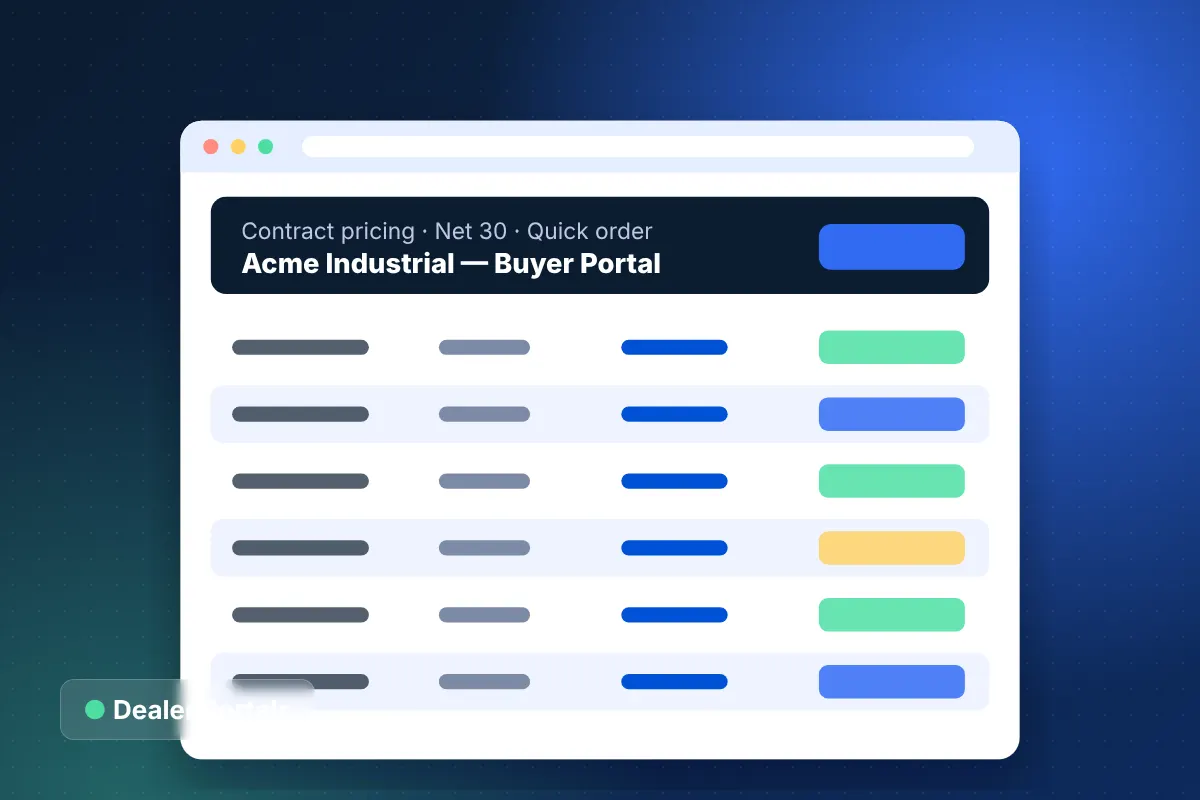
Task: Click the yellow window minimize dot
Action: [x=238, y=146]
